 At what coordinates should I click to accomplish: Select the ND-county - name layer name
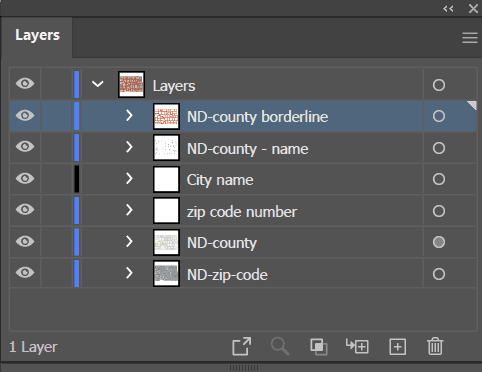(x=247, y=149)
